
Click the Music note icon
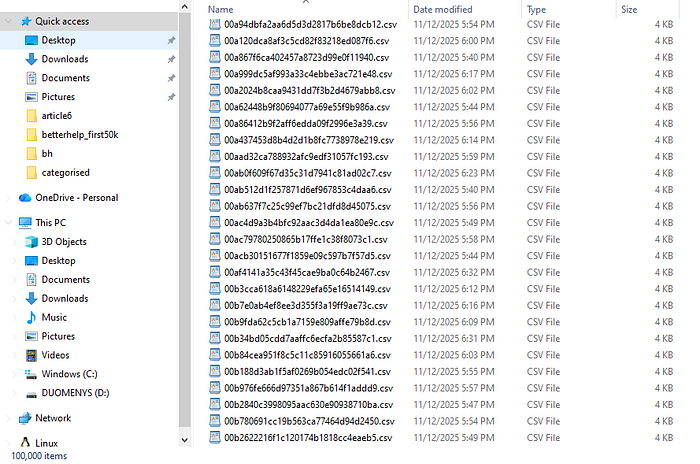(x=31, y=318)
